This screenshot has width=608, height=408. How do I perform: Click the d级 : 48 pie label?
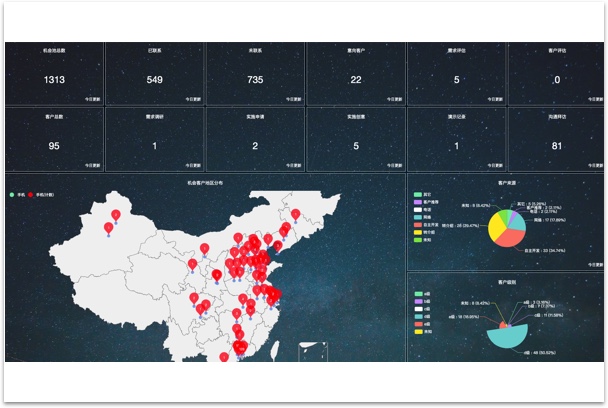[x=539, y=353]
